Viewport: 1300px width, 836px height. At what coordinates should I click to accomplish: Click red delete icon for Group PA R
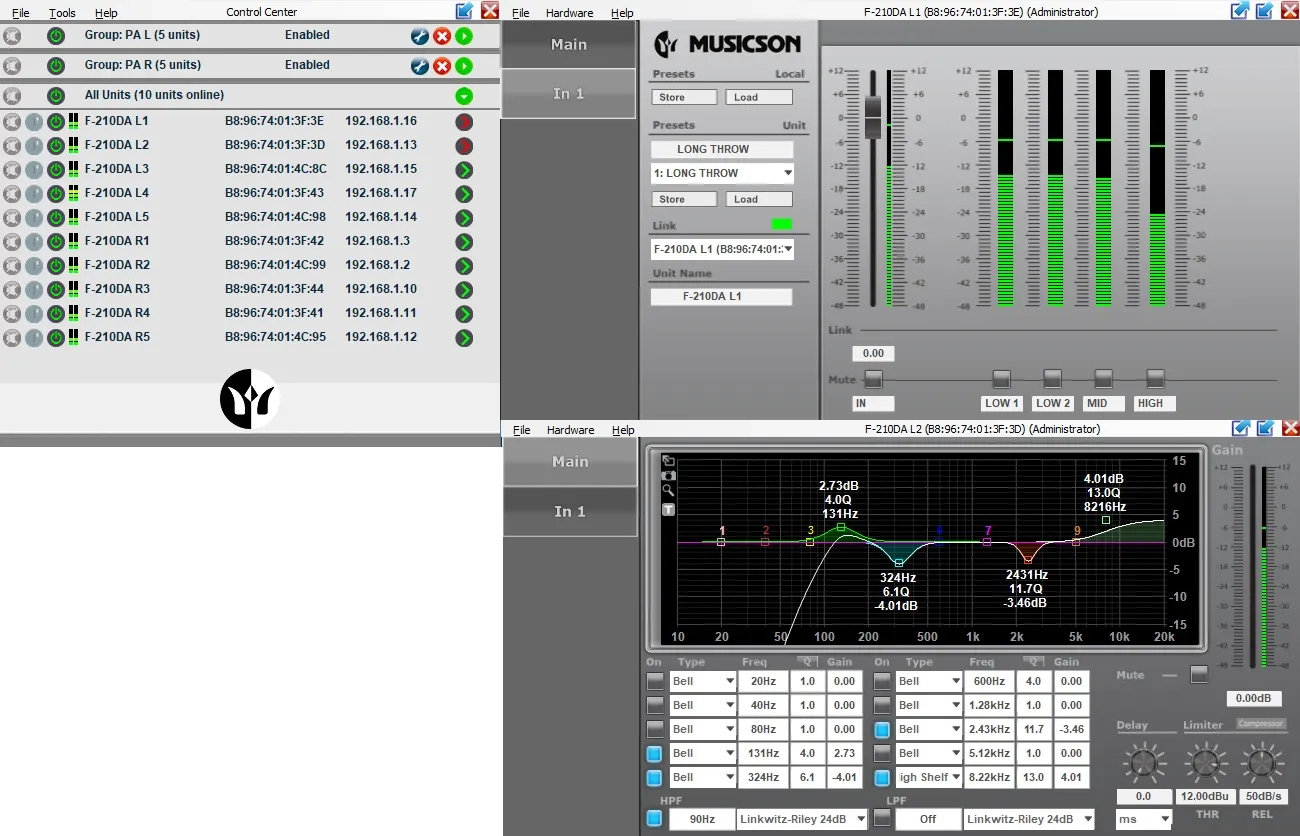[x=442, y=66]
